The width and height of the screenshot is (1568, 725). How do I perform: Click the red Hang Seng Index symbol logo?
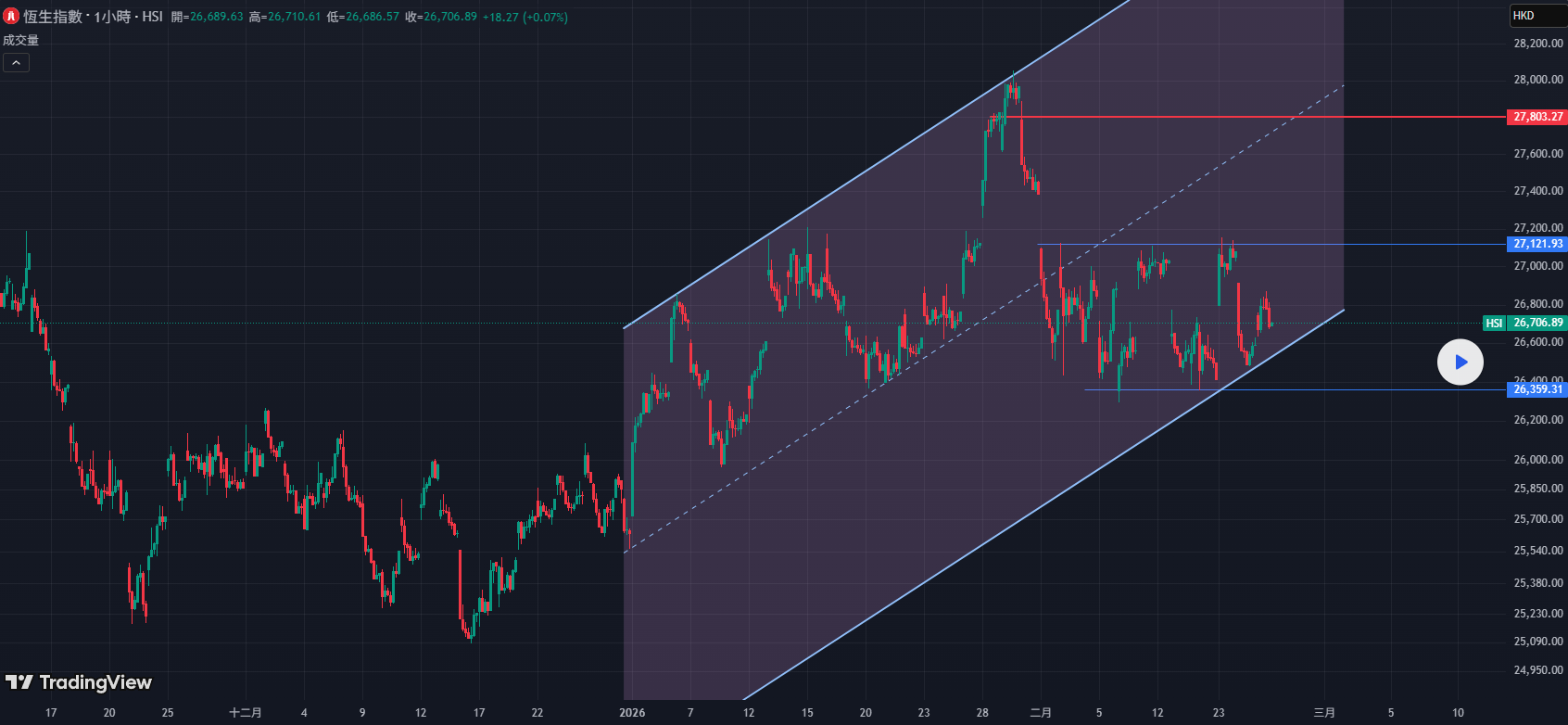(x=12, y=17)
